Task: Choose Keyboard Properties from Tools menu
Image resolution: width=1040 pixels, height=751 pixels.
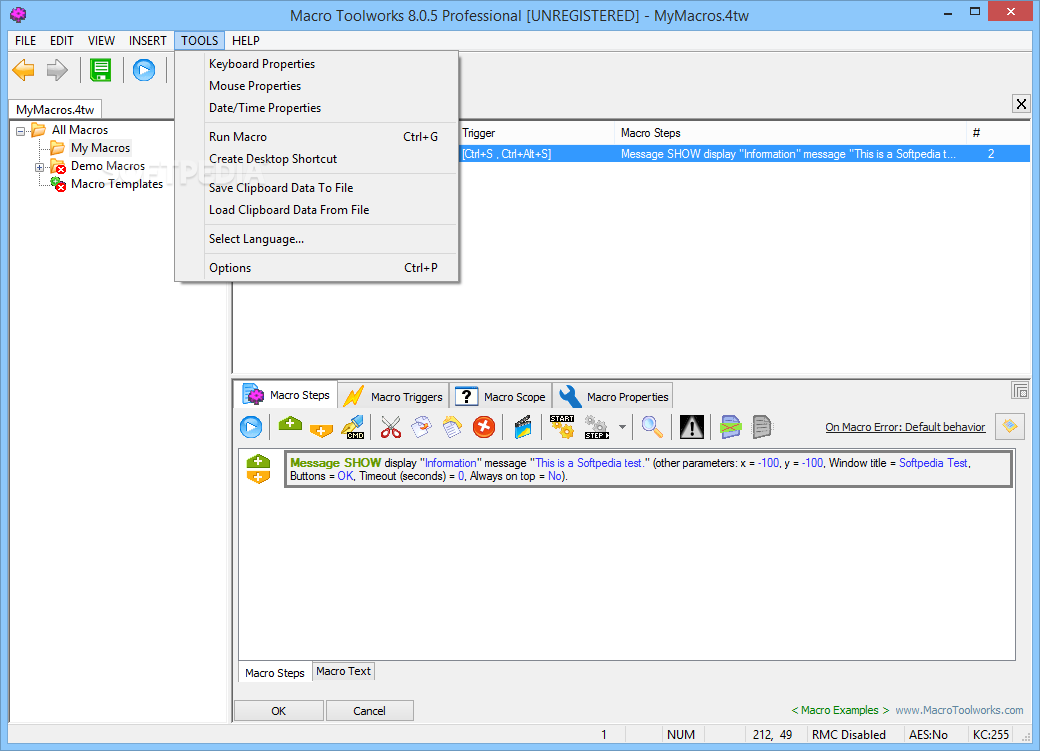Action: click(x=317, y=64)
